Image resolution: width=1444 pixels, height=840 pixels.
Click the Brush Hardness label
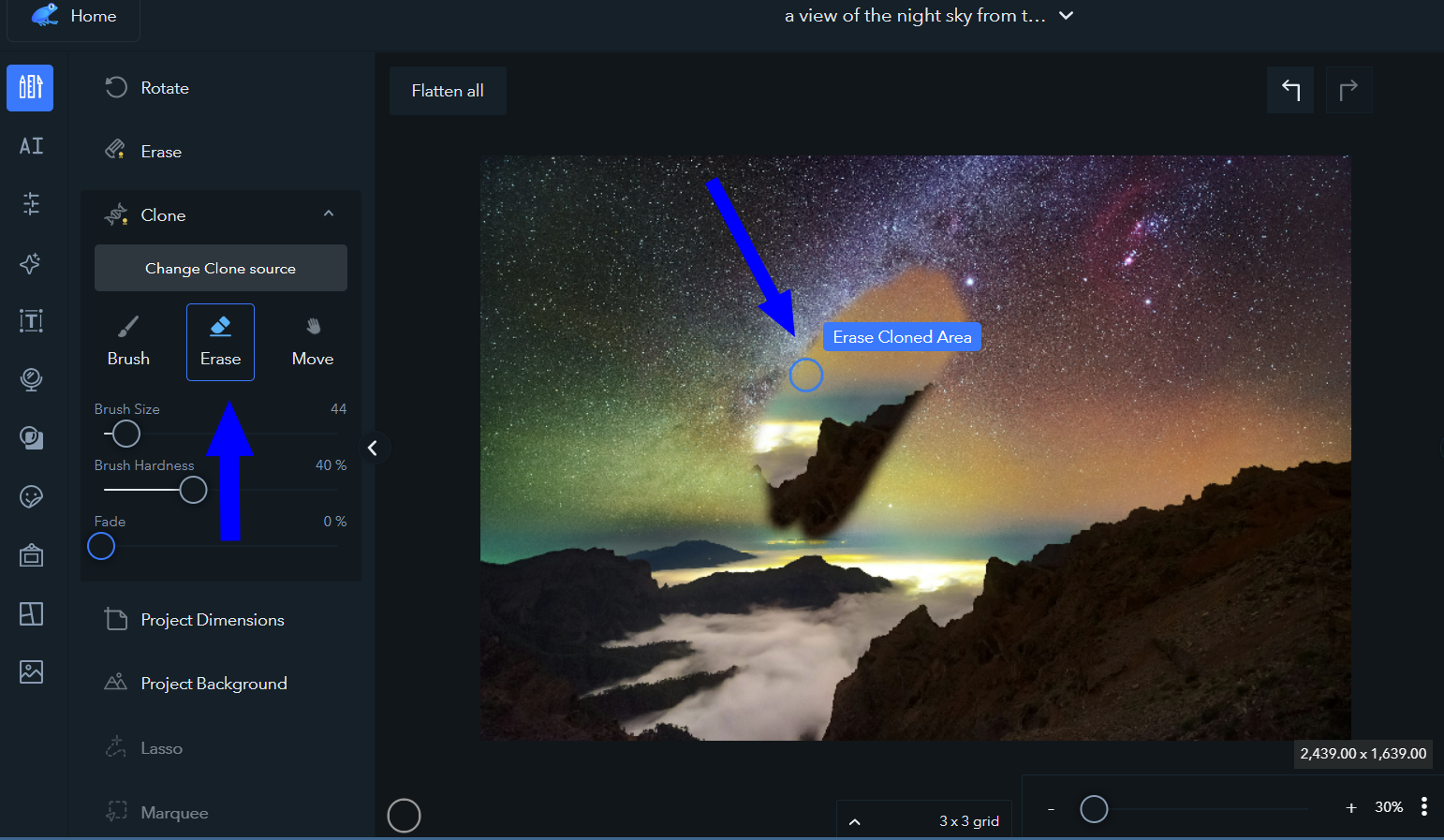(x=144, y=465)
